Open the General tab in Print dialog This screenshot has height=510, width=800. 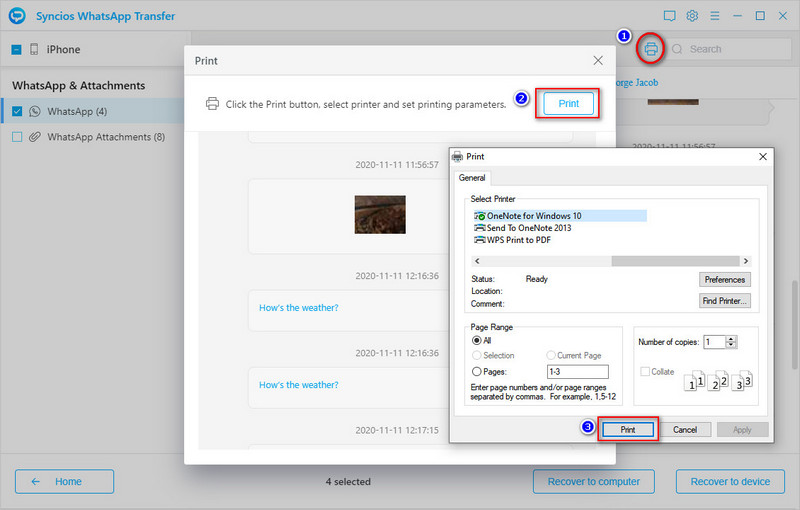point(472,177)
